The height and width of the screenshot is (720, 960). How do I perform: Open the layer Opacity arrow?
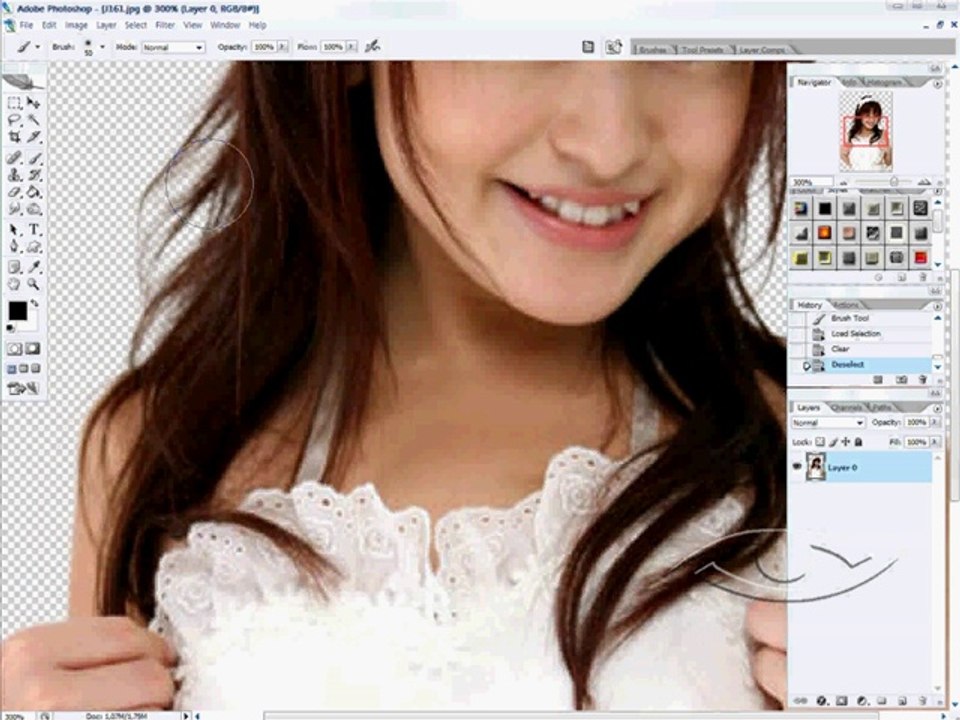935,422
